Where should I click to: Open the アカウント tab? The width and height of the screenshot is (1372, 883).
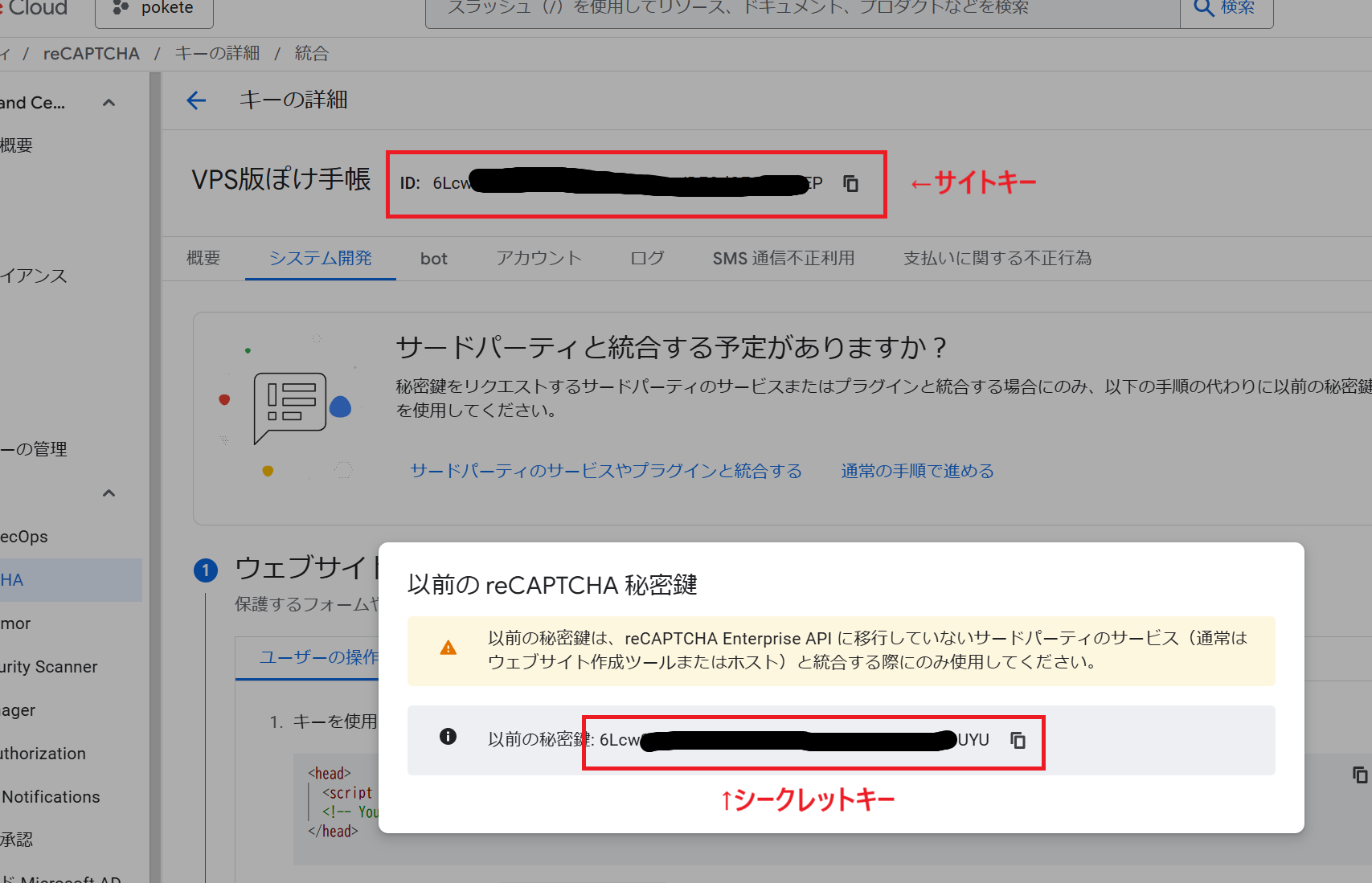click(539, 258)
